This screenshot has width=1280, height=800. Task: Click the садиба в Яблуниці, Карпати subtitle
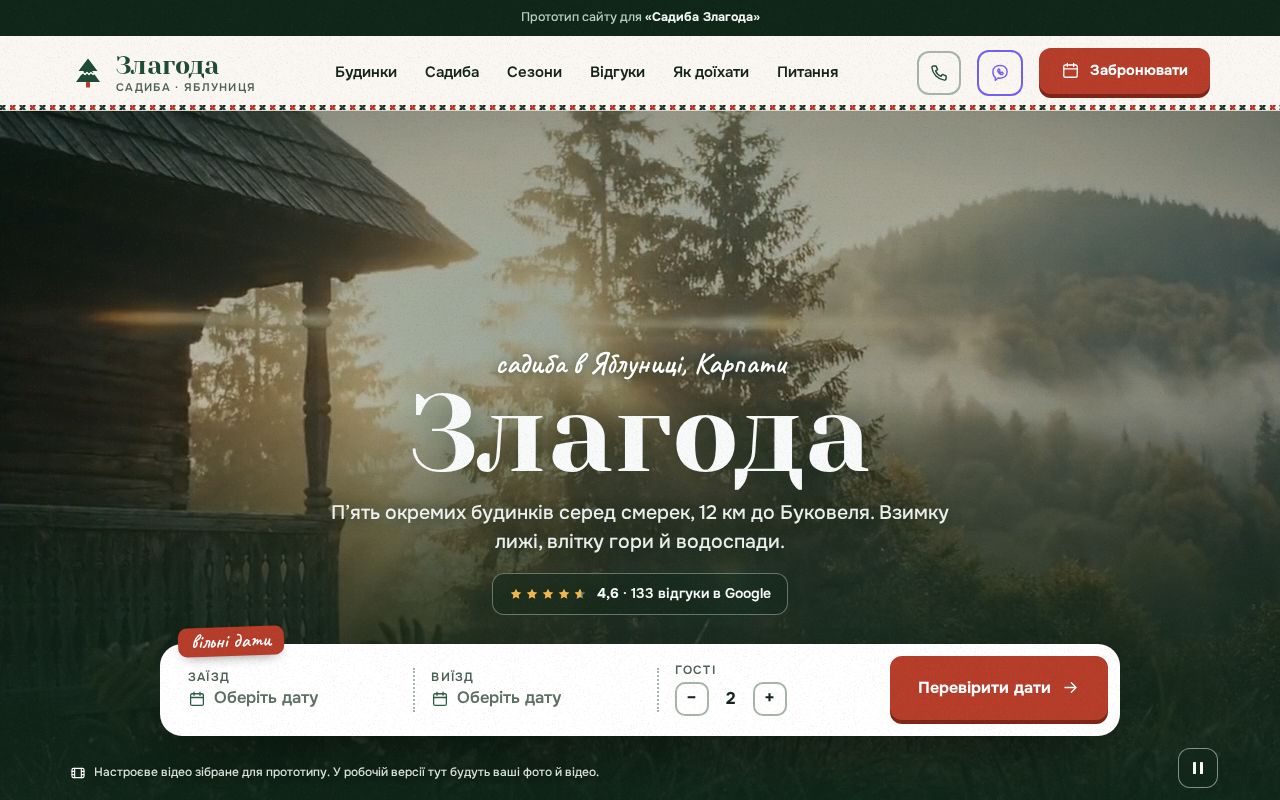click(642, 365)
